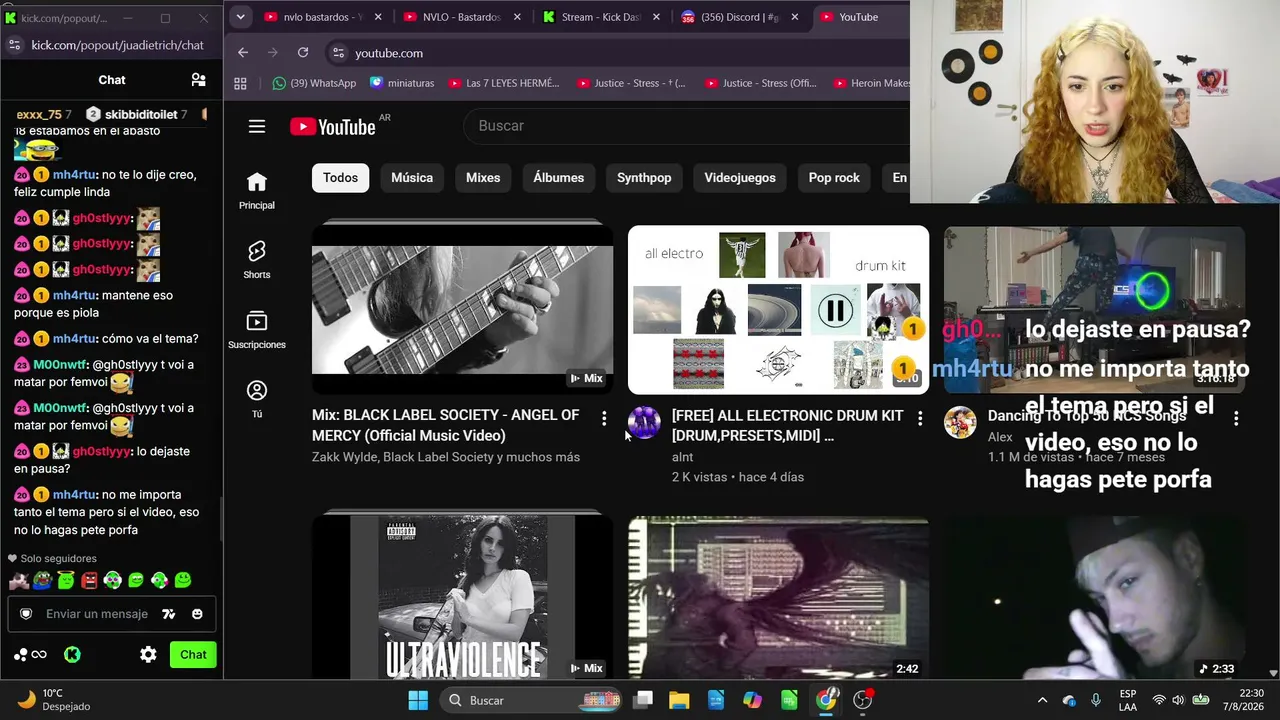Screen dimensions: 1280x720
Task: Open Principal in the YouTube sidebar
Action: coord(257,190)
